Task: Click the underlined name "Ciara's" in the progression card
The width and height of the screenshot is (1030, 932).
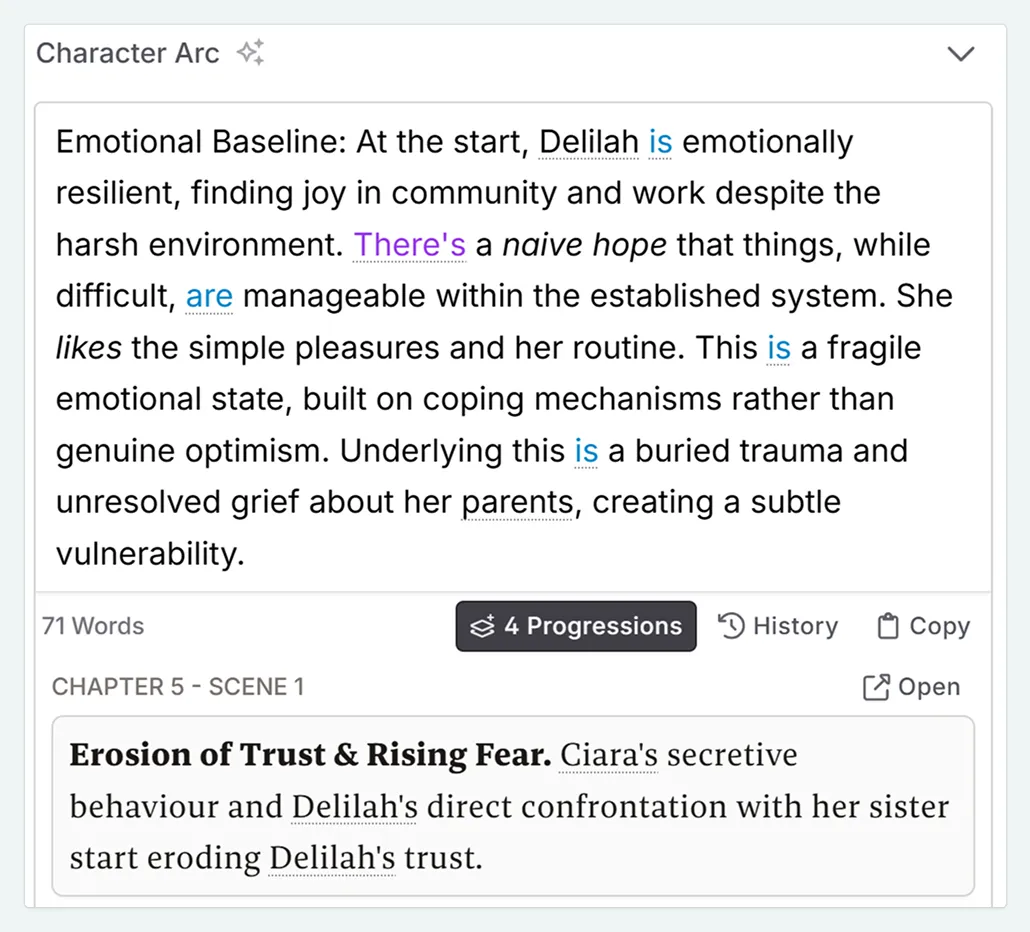Action: (x=609, y=755)
